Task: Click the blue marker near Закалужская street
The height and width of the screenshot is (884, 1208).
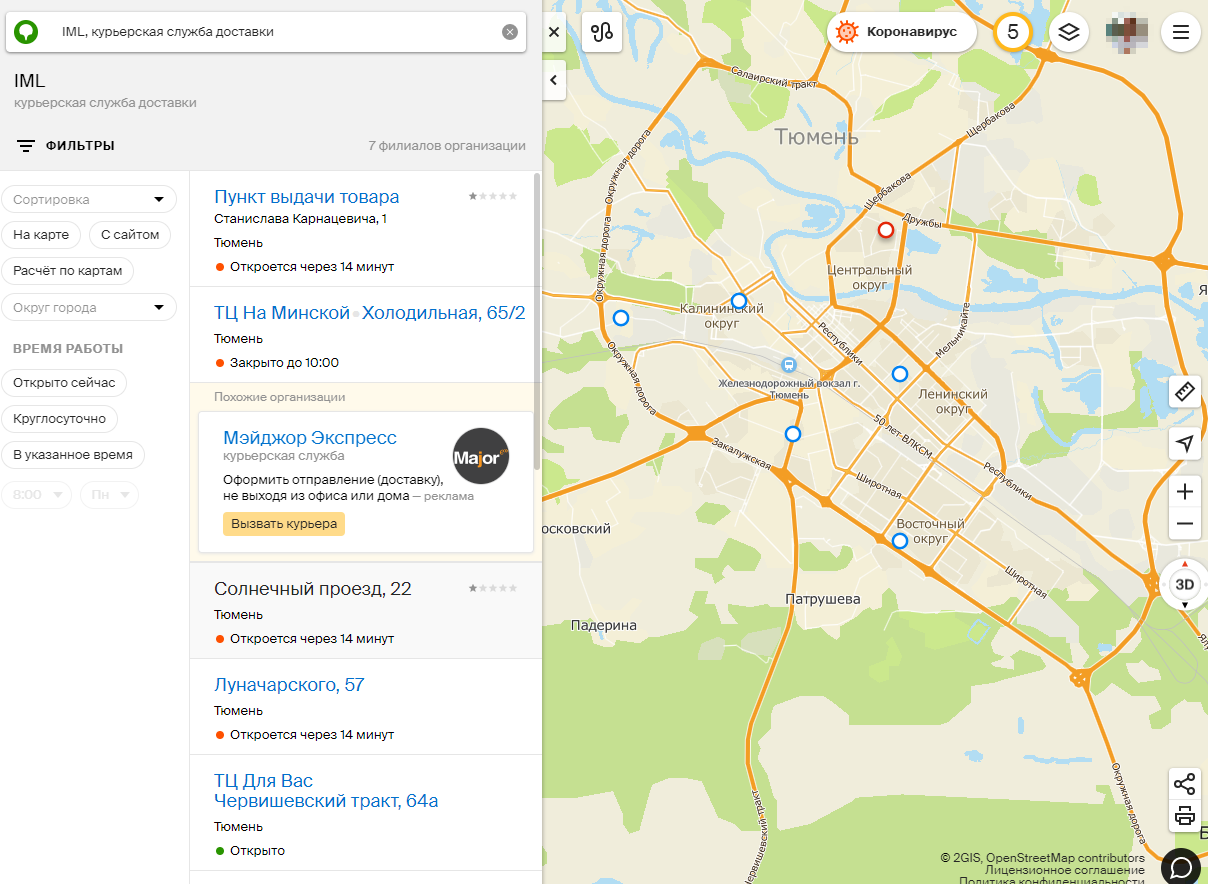Action: pyautogui.click(x=793, y=434)
